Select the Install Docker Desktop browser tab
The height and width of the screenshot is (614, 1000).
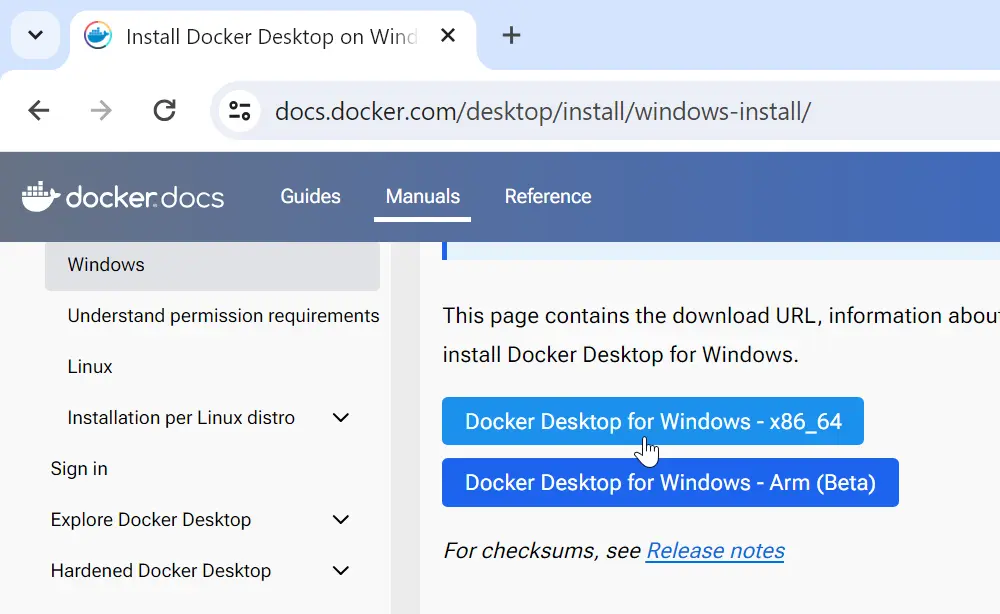(273, 36)
